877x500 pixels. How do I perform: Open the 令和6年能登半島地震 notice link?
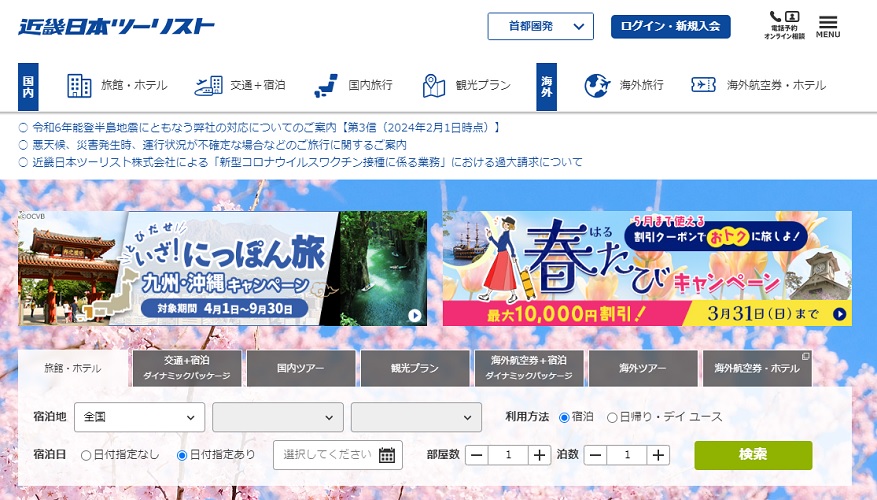267,128
